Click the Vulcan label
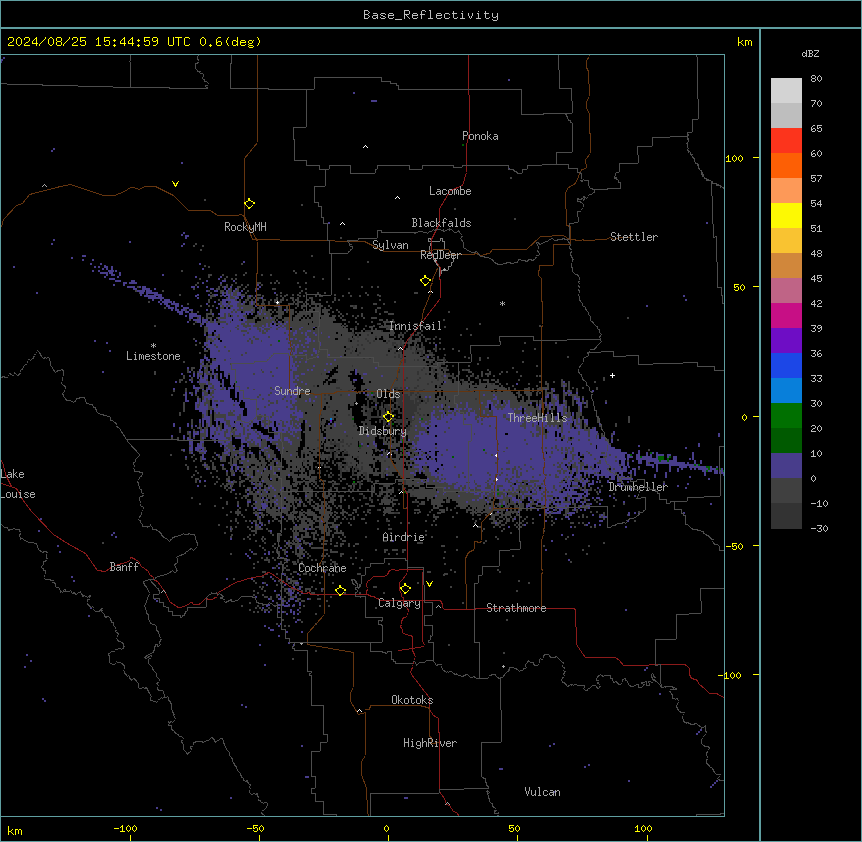This screenshot has height=842, width=862. click(542, 792)
